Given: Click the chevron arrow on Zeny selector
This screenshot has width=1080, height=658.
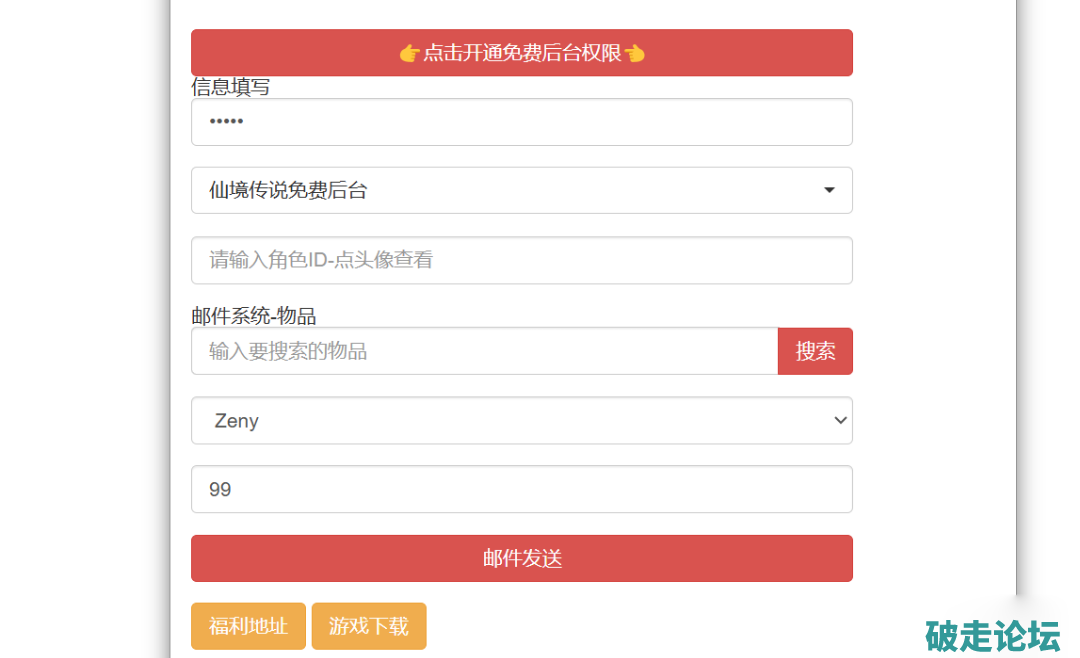Looking at the screenshot, I should tap(840, 421).
